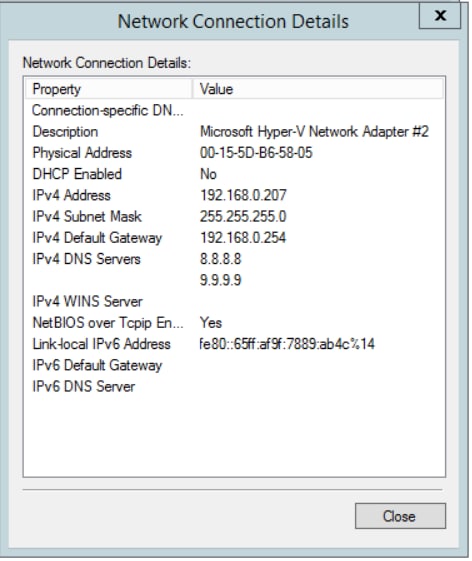Select the IPv4 Default Gateway row
The height and width of the screenshot is (561, 472).
coord(234,238)
